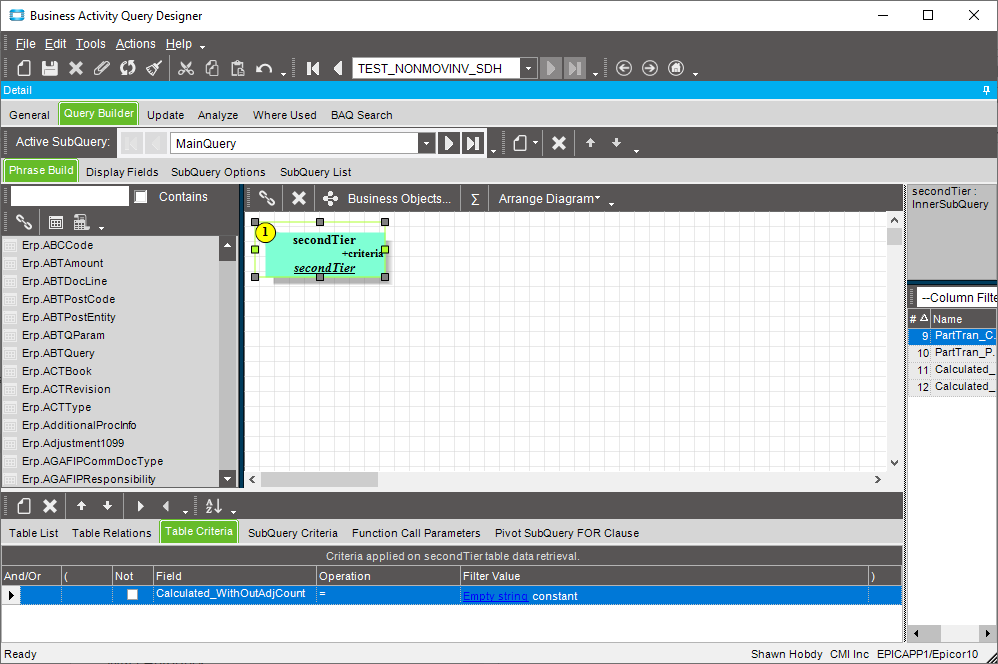
Task: Click the table search input field
Action: pos(69,197)
